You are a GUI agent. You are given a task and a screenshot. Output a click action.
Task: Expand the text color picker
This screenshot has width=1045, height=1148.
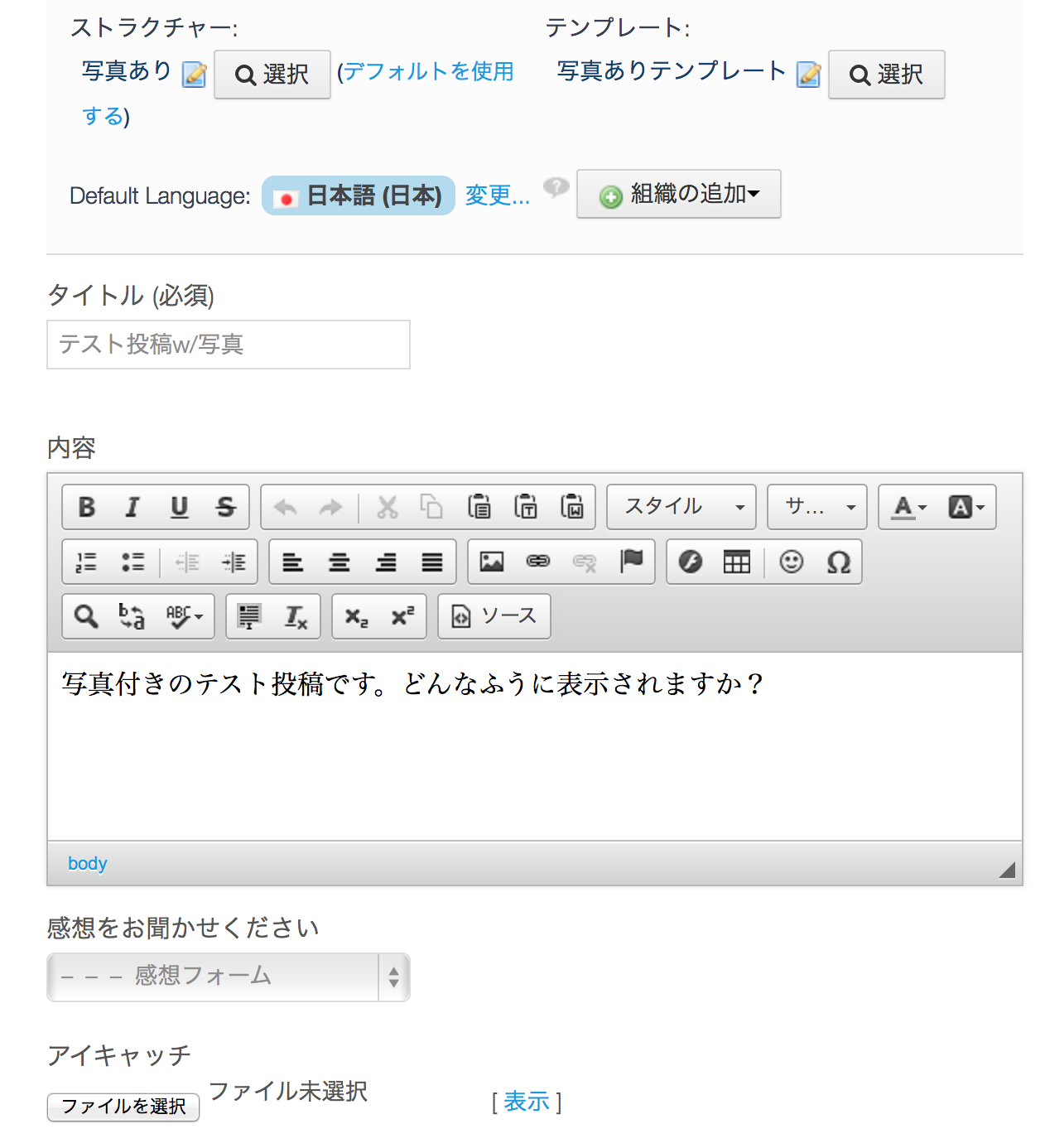click(x=908, y=507)
